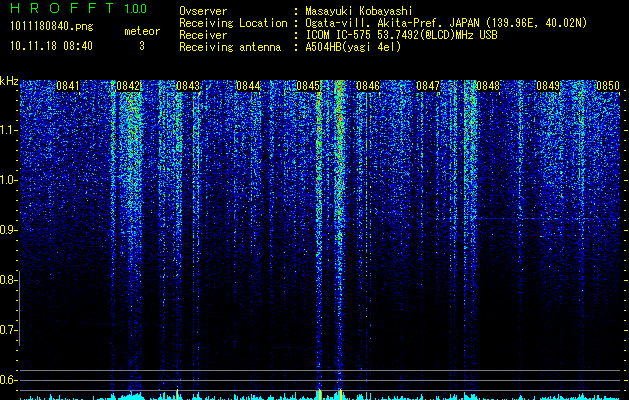The height and width of the screenshot is (400, 629).
Task: Click the file name 1011180840.png
Action: coord(52,27)
